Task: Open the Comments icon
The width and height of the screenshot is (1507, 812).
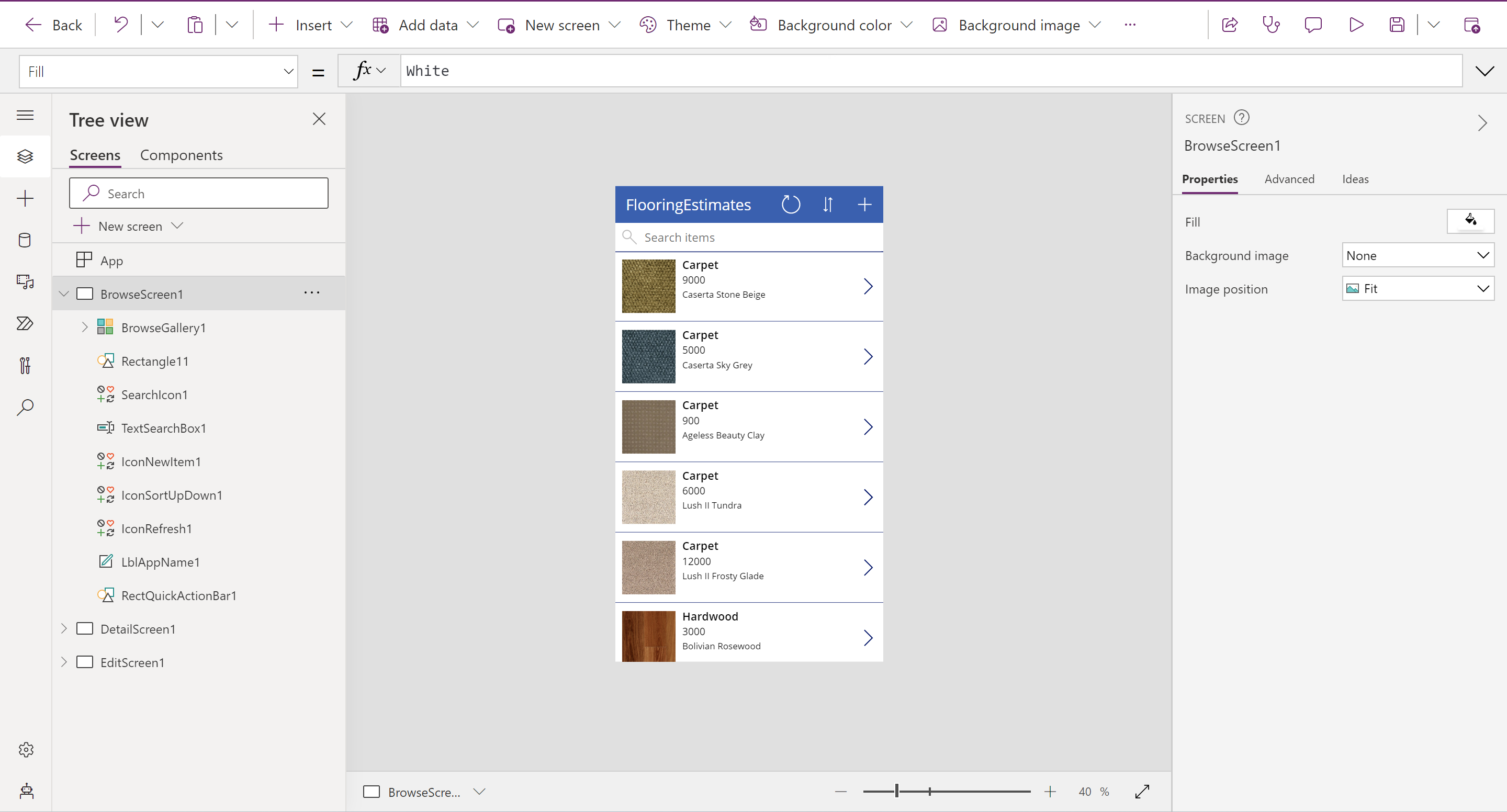Action: coord(1313,25)
